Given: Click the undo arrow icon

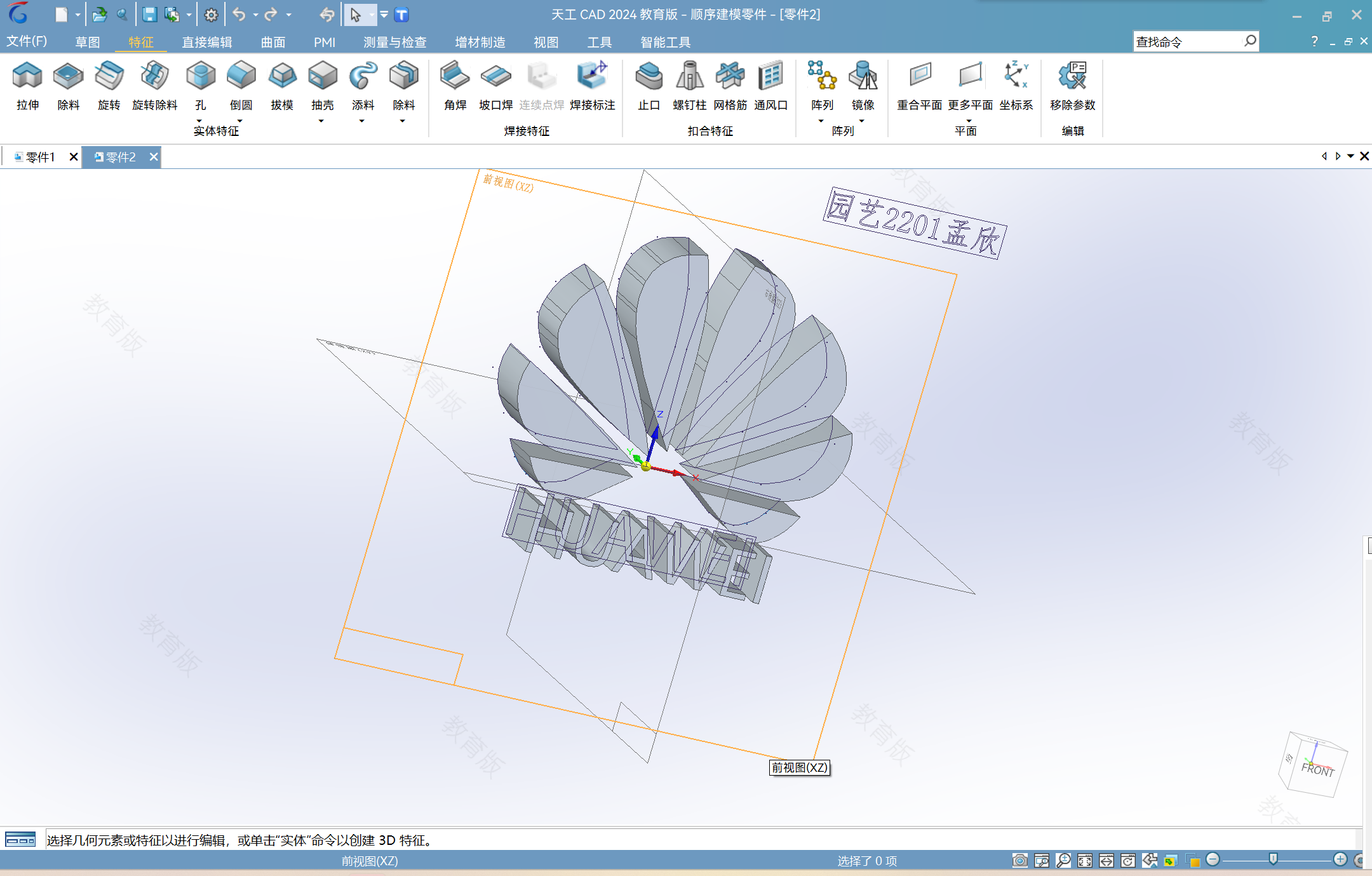Looking at the screenshot, I should pos(239,15).
